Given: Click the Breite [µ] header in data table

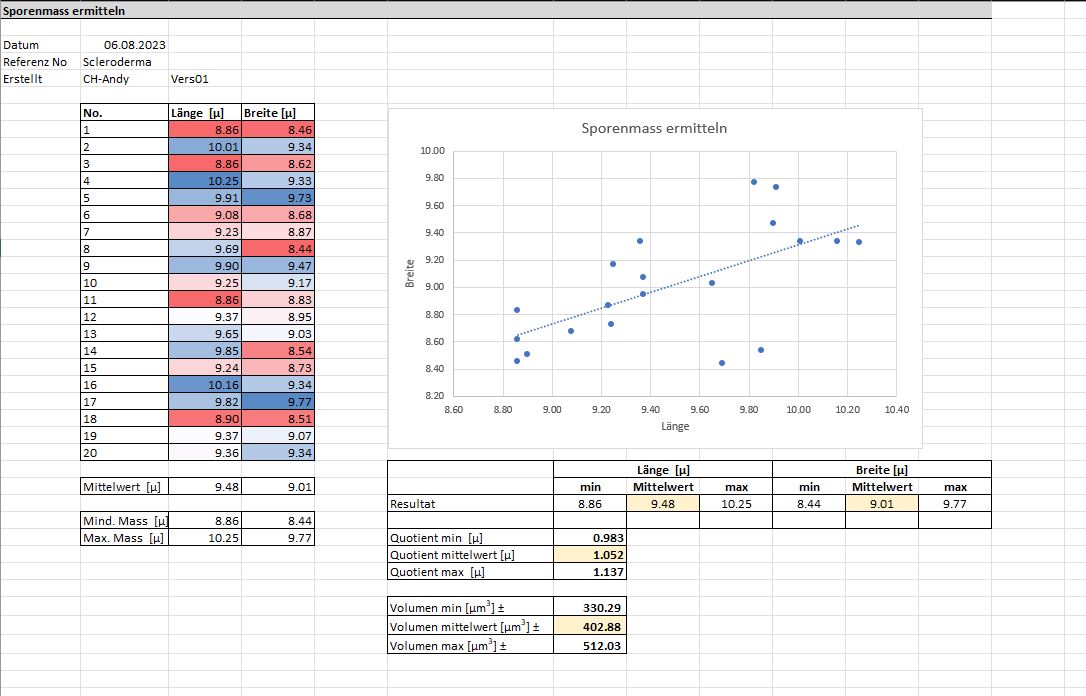Looking at the screenshot, I should coord(278,113).
